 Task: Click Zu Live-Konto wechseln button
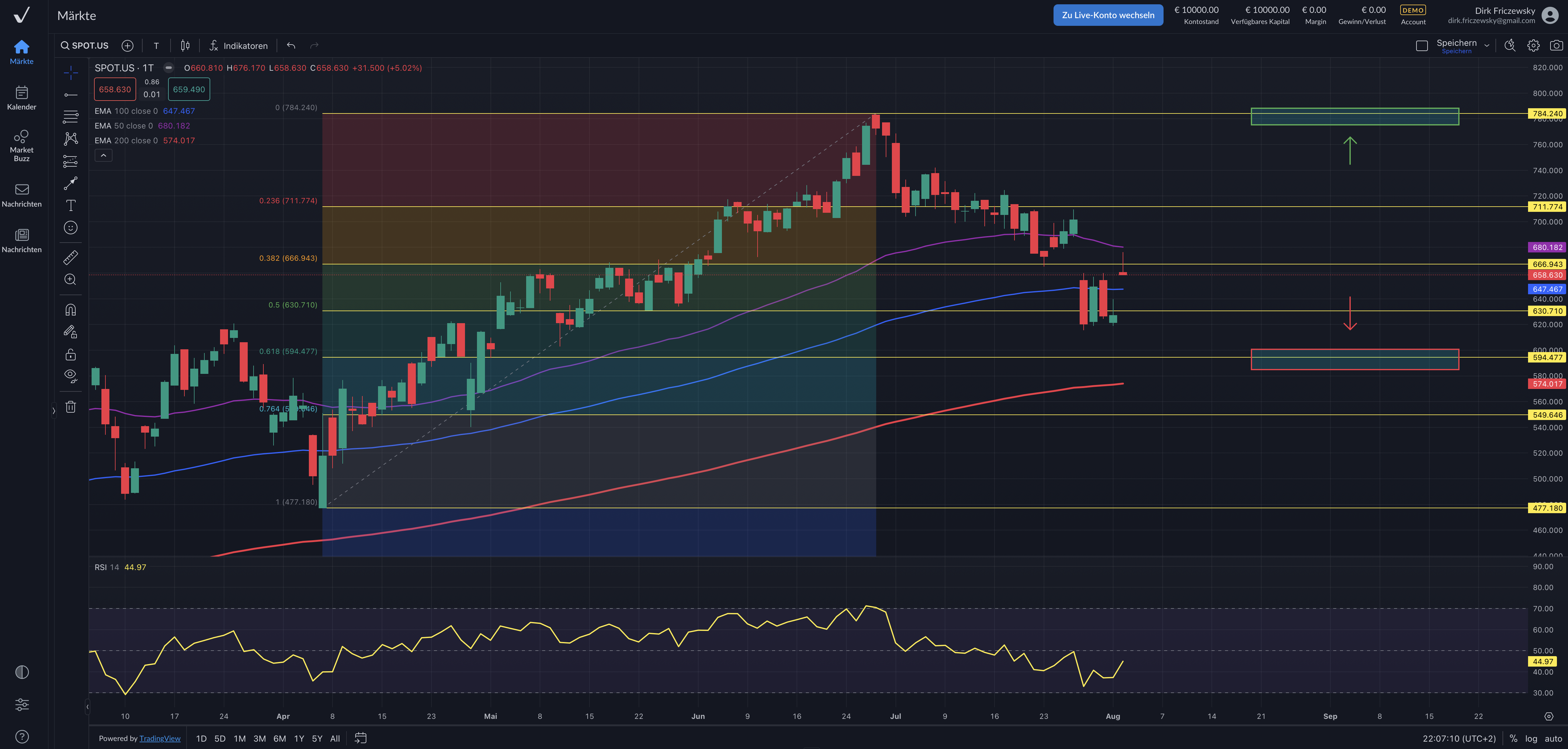point(1108,15)
